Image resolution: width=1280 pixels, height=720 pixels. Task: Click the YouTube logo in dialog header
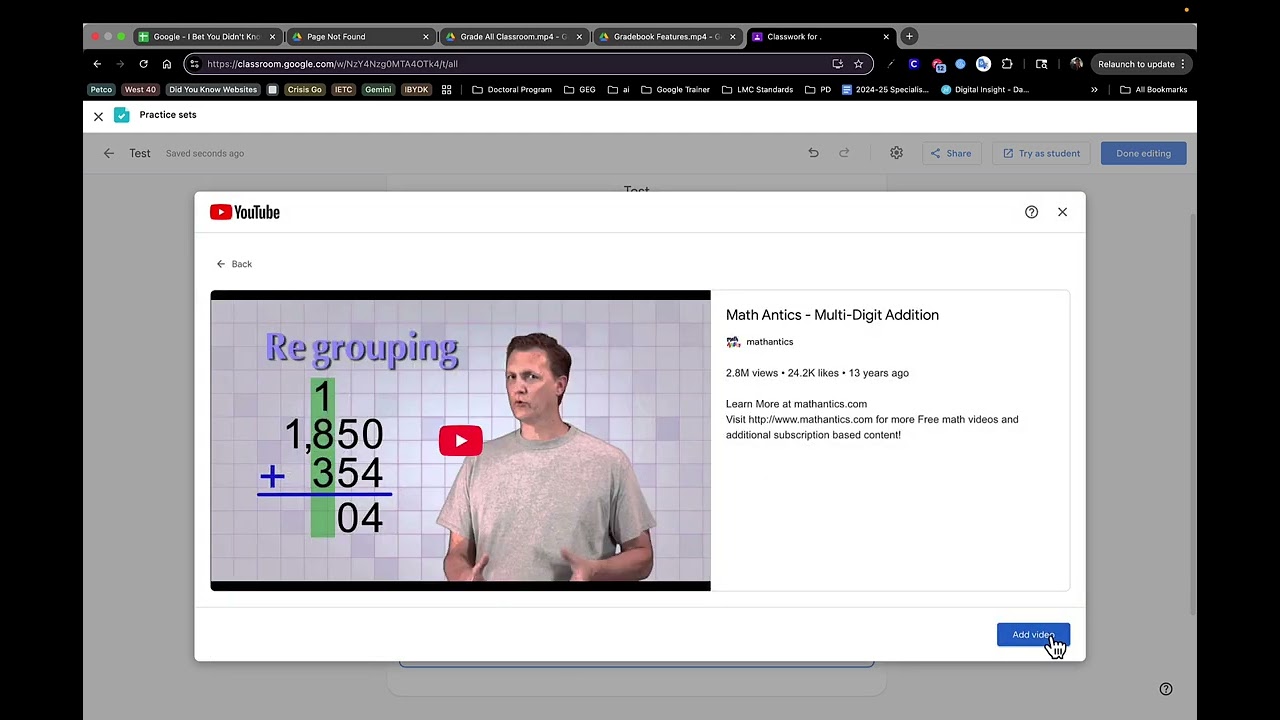245,212
